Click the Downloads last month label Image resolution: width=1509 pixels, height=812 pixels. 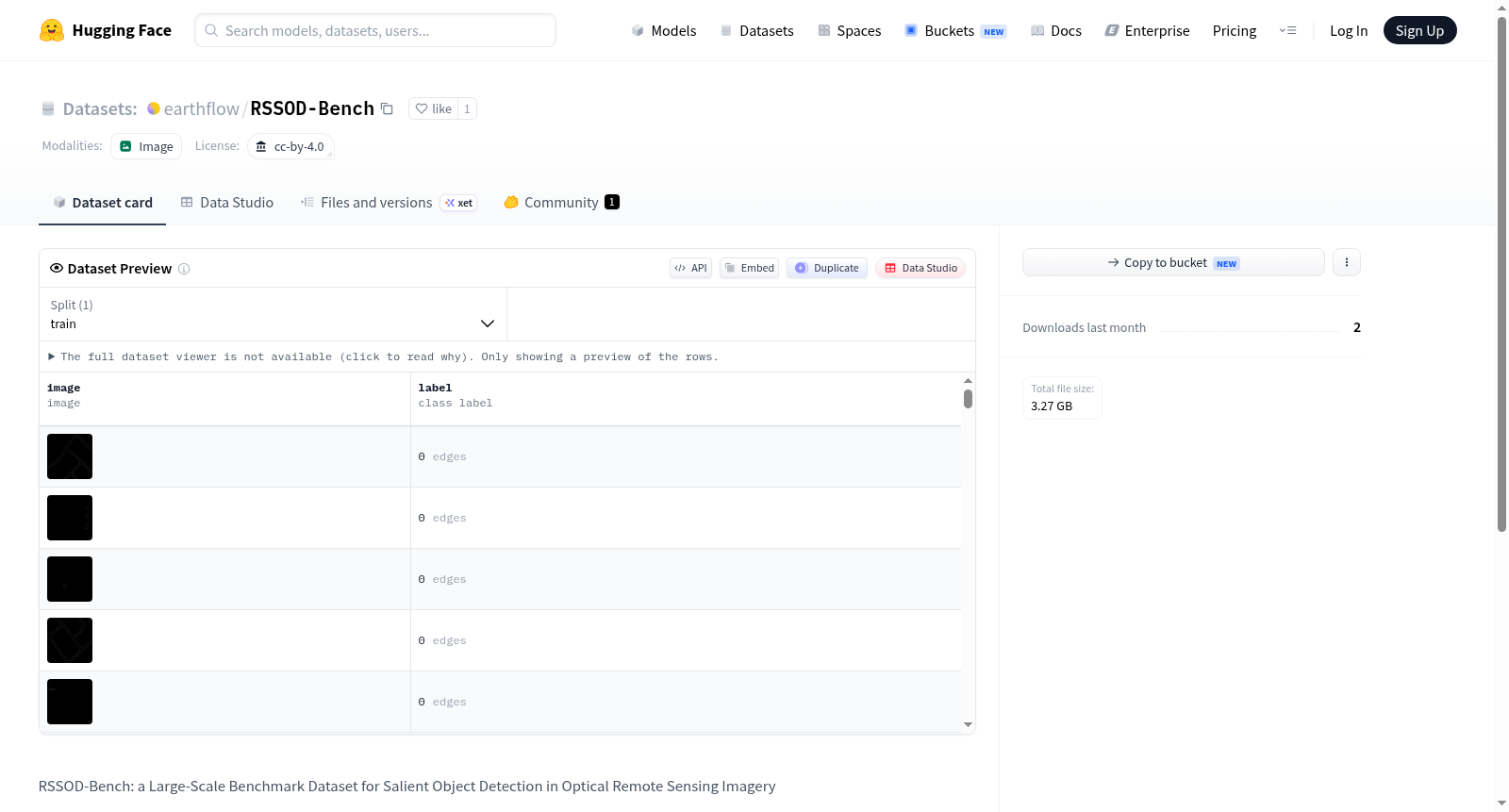click(x=1084, y=327)
